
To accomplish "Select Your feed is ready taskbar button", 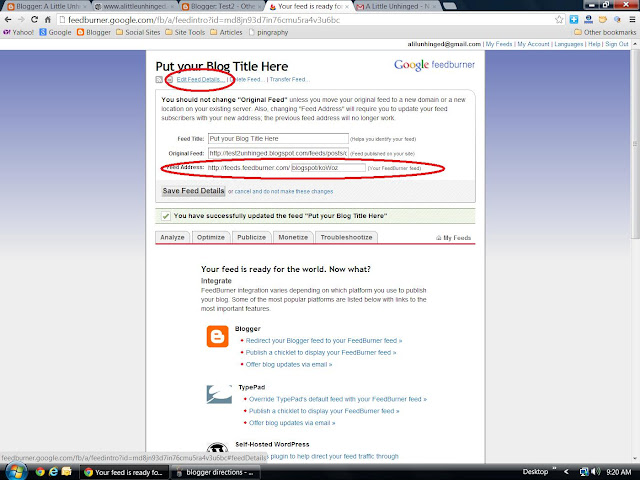I will coord(123,472).
